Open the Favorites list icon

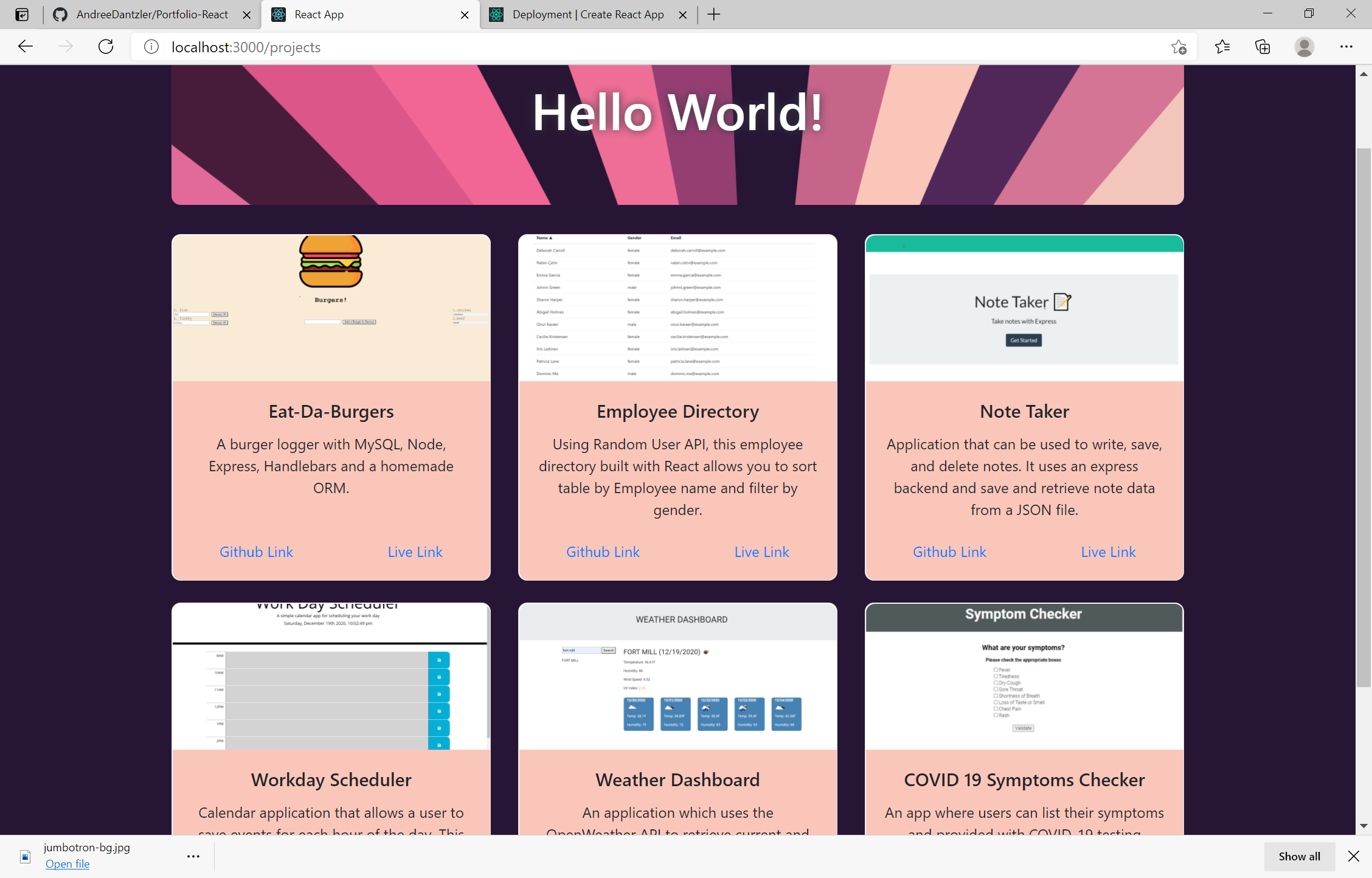[x=1222, y=46]
